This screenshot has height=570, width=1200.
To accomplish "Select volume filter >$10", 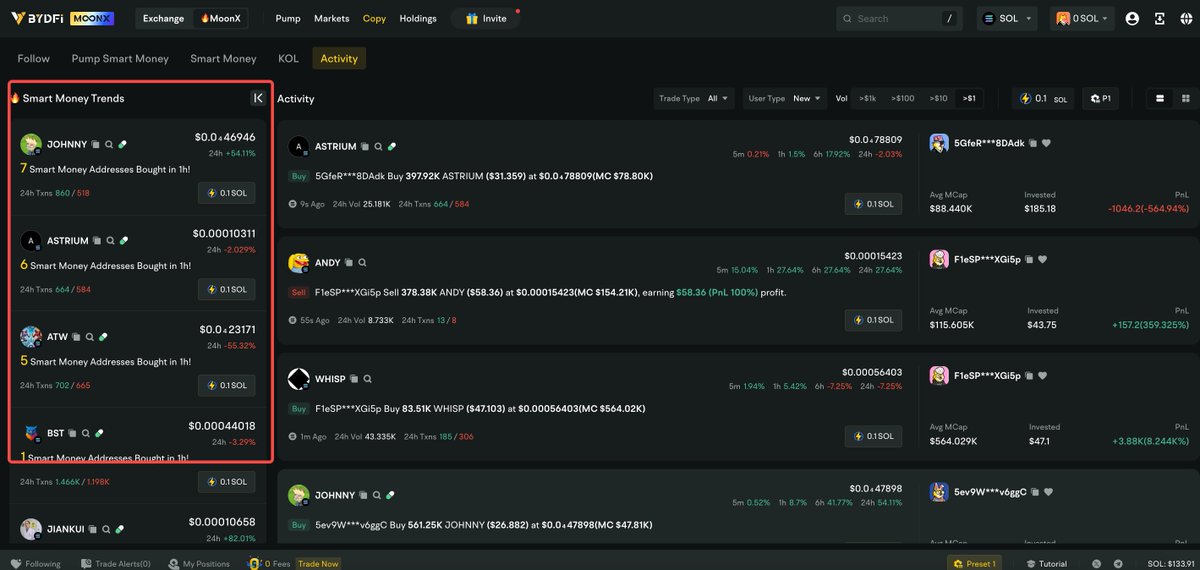I will tap(938, 98).
